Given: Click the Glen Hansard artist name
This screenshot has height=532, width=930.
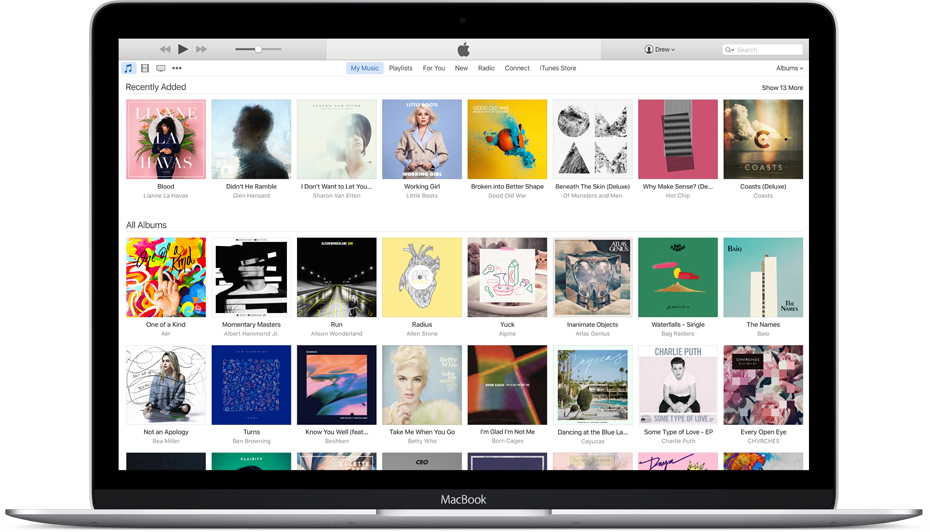Looking at the screenshot, I should 251,196.
